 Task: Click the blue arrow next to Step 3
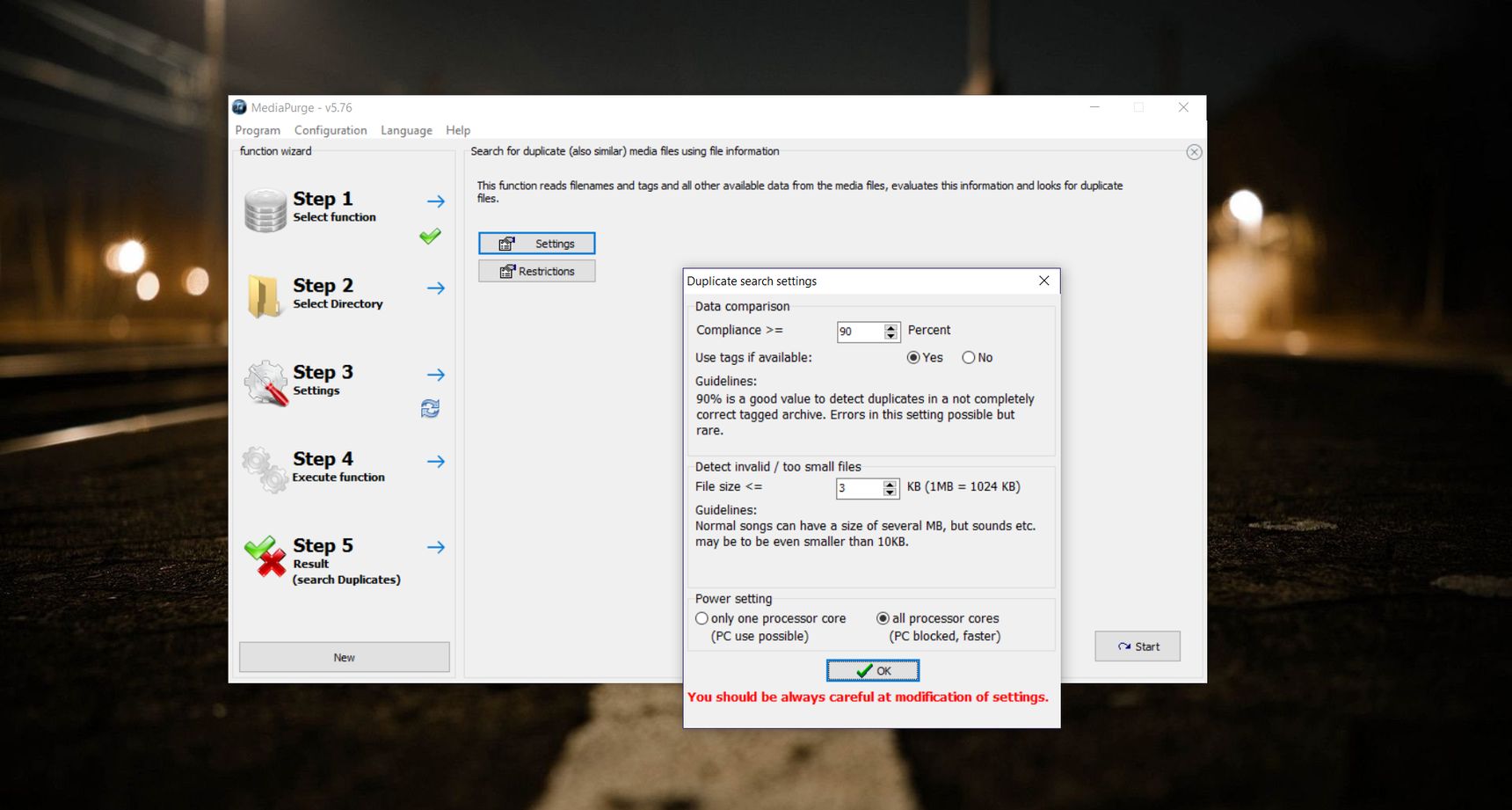436,375
